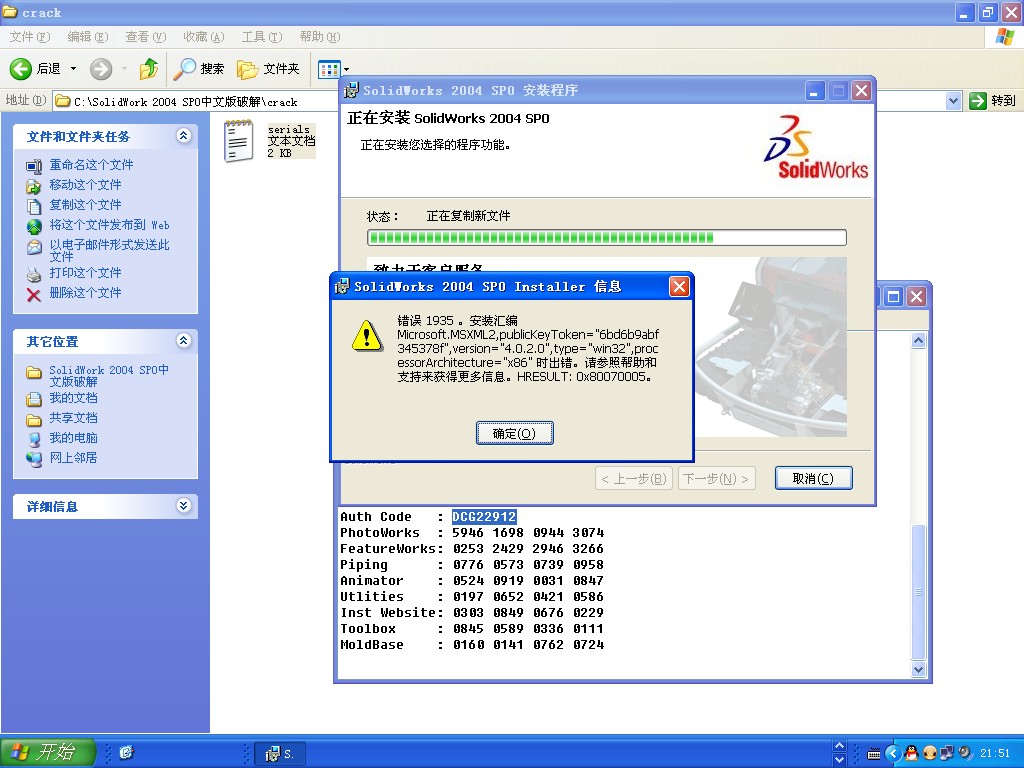Screen dimensions: 1024x768
Task: Click the Animator serial number line
Action: 472,581
